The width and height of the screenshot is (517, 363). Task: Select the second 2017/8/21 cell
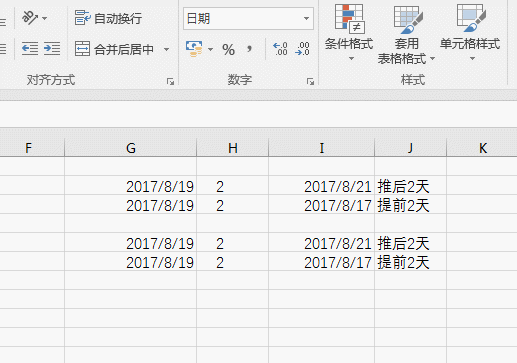tap(322, 243)
